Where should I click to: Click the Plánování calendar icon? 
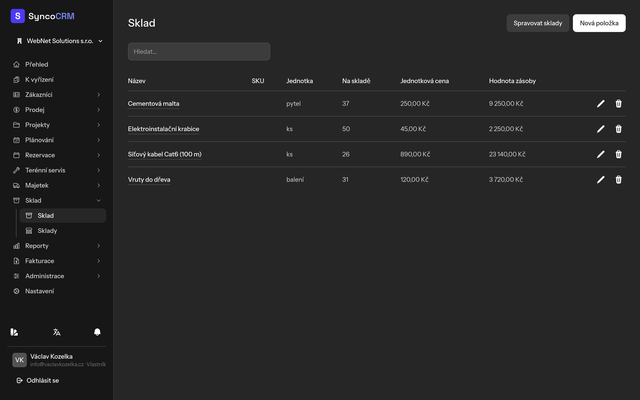click(x=16, y=140)
